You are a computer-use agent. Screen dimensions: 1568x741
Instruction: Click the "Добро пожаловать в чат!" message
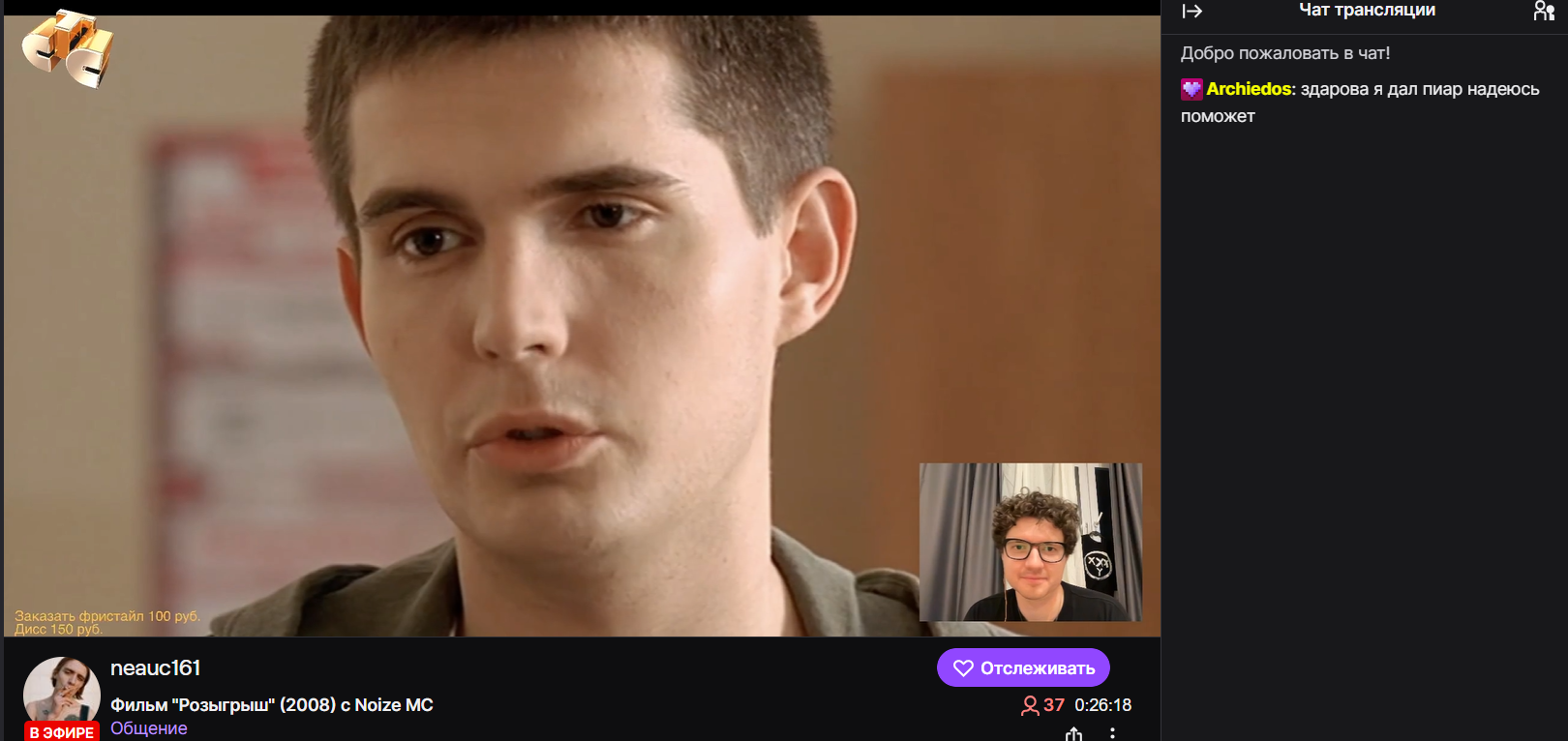point(1285,53)
